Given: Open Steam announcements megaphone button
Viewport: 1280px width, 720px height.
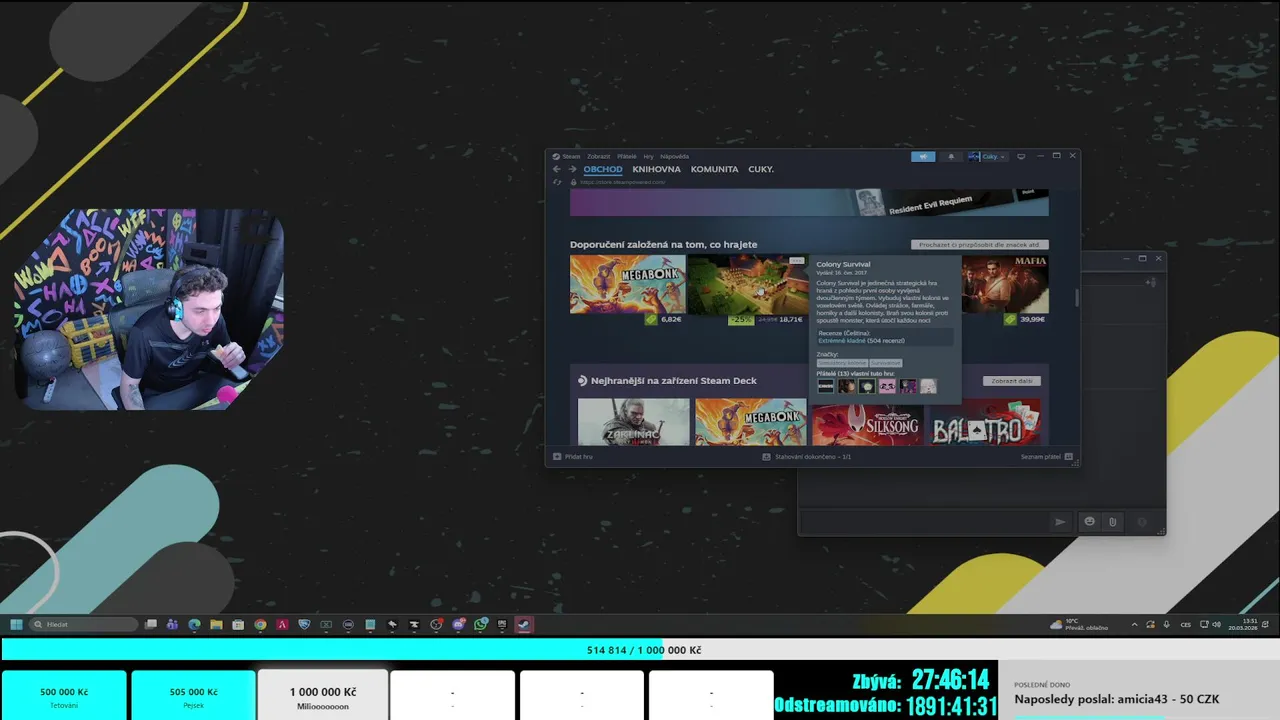Looking at the screenshot, I should (923, 156).
